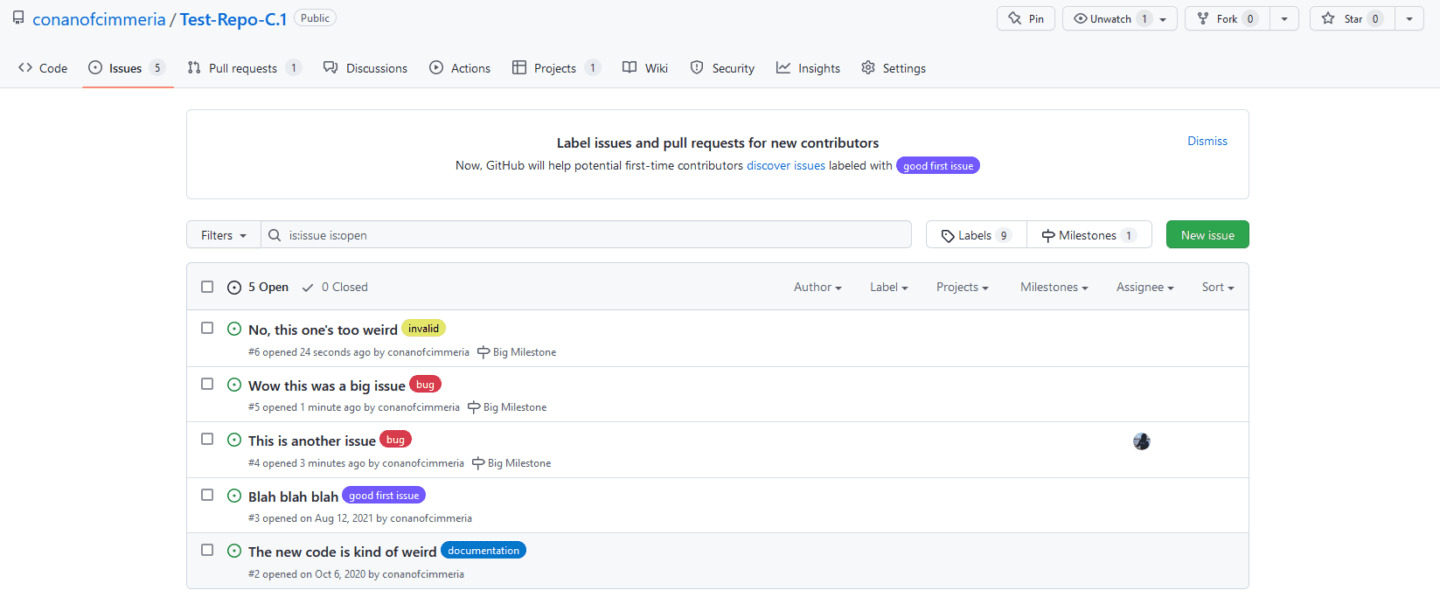1440x604 pixels.
Task: Click the tag icon on the Labels button
Action: point(948,234)
